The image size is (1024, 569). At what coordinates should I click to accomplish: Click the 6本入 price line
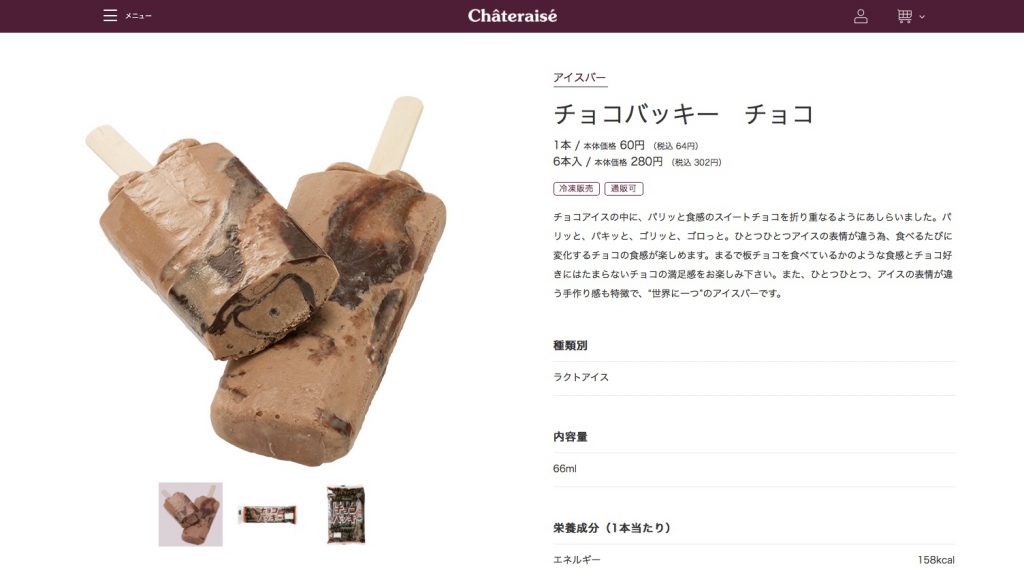tap(637, 161)
